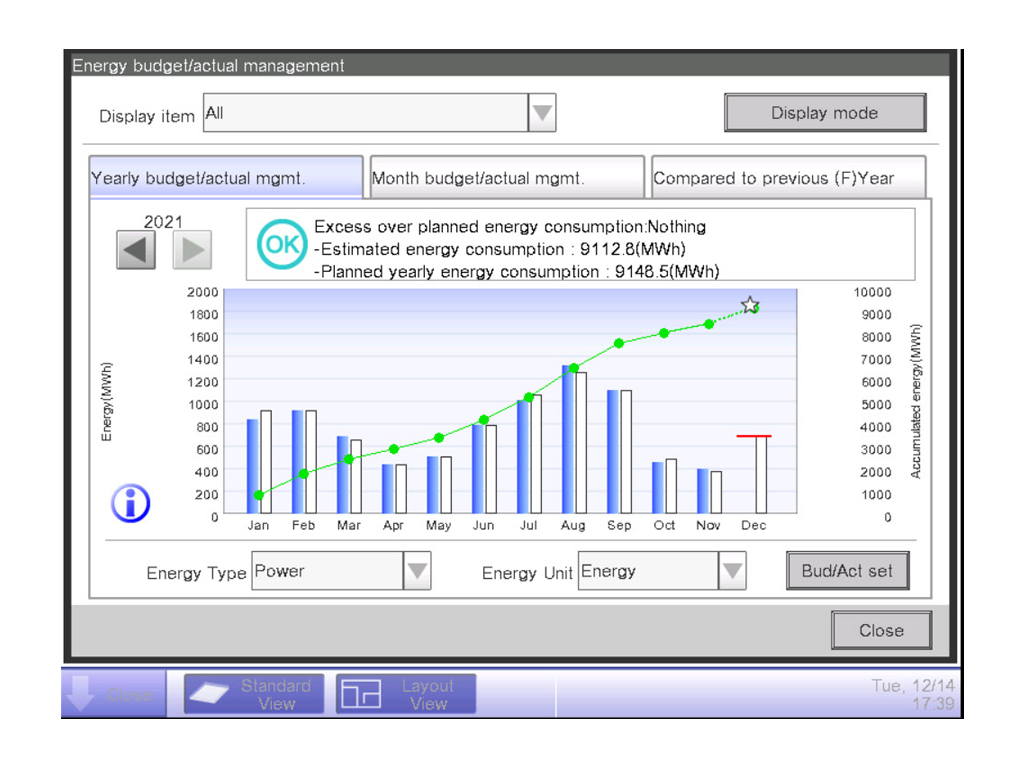
Task: Open Month budget/actual mgmt. tab
Action: click(507, 179)
